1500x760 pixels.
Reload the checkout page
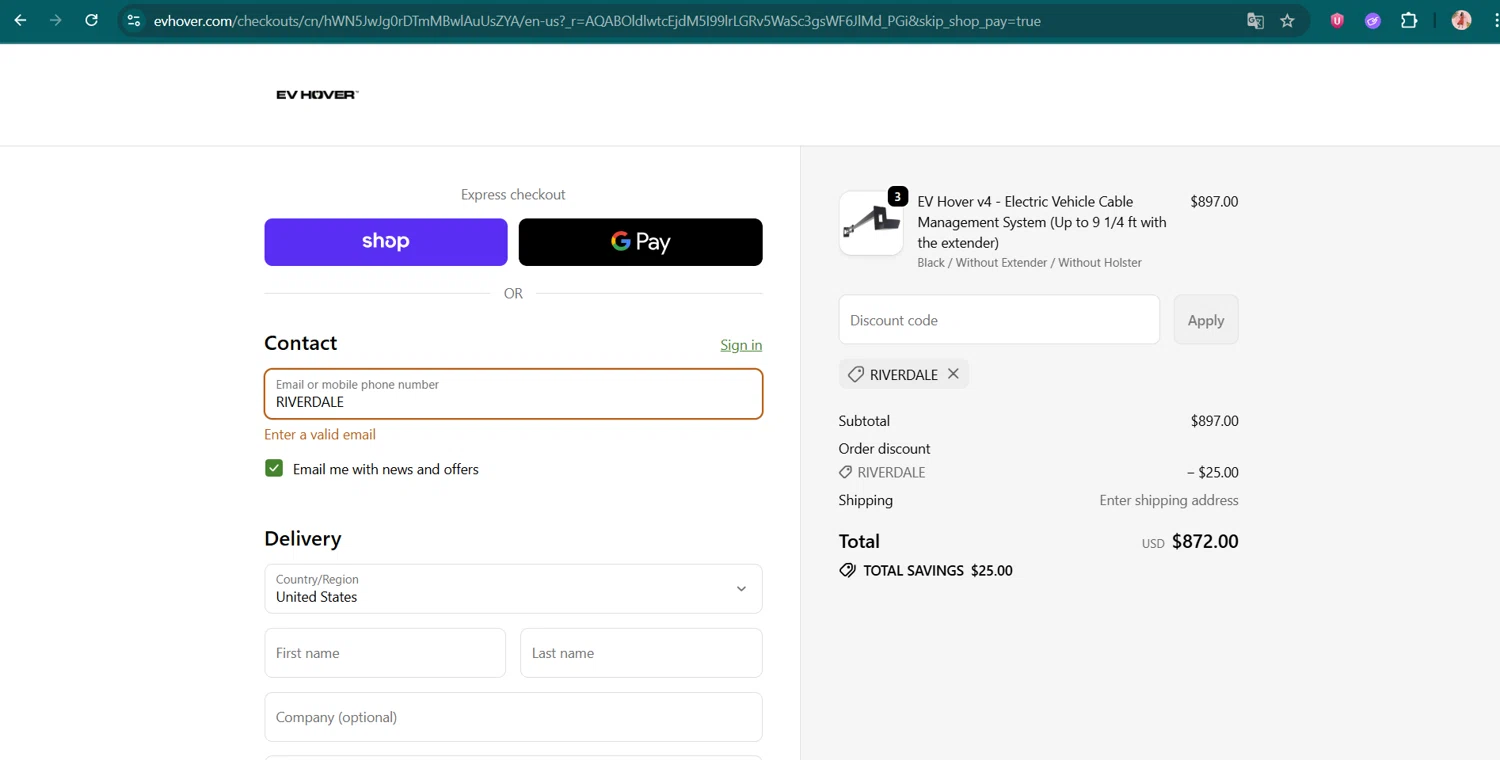tap(91, 20)
